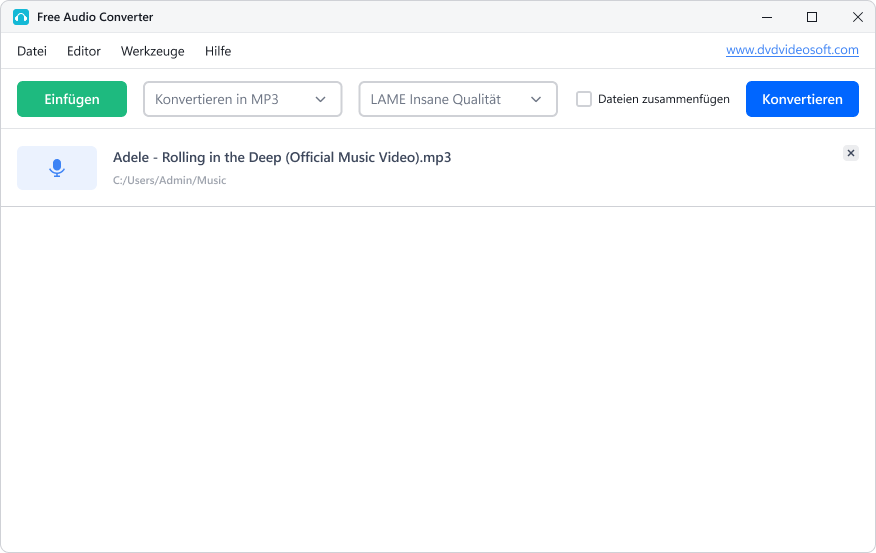This screenshot has height=553, width=876.
Task: Click the Dateien zusammenfügen label text
Action: 664,99
